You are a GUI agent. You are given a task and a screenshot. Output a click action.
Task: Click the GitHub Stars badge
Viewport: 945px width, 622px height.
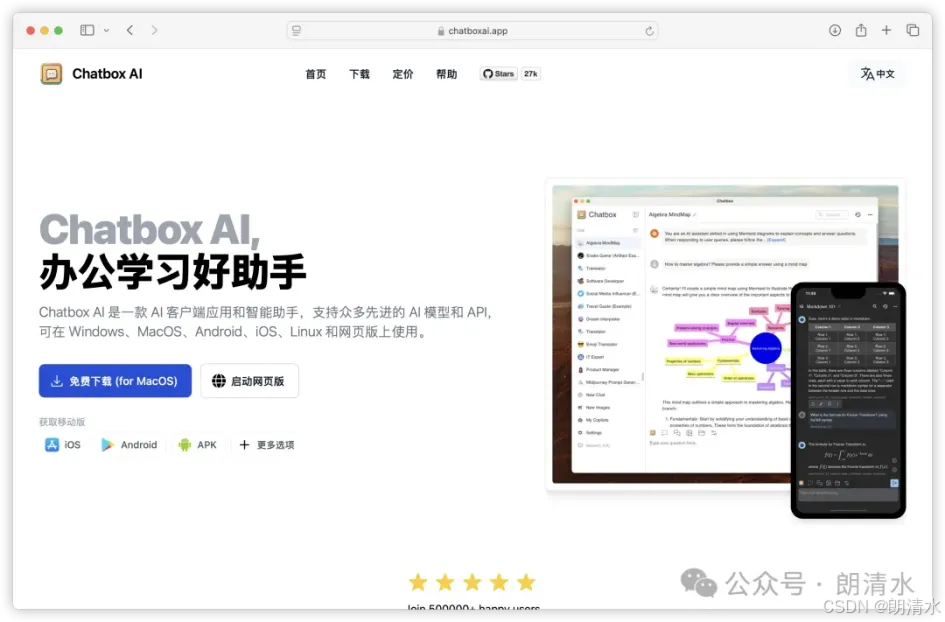(498, 74)
